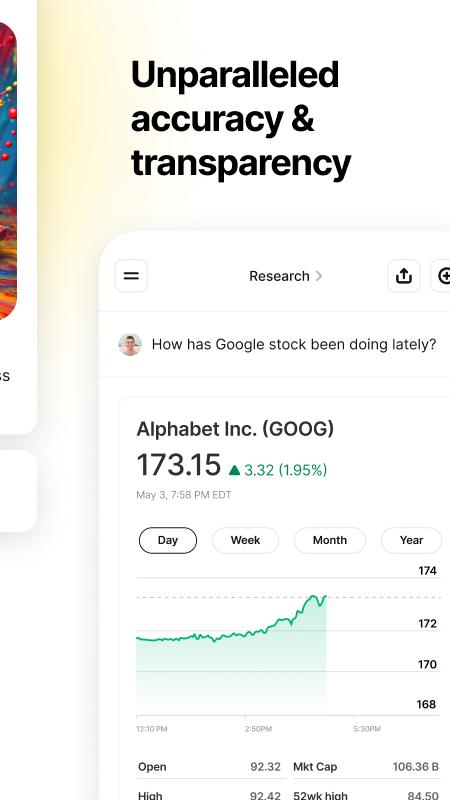This screenshot has width=450, height=800.
Task: Click the 173.15 stock price
Action: [179, 465]
